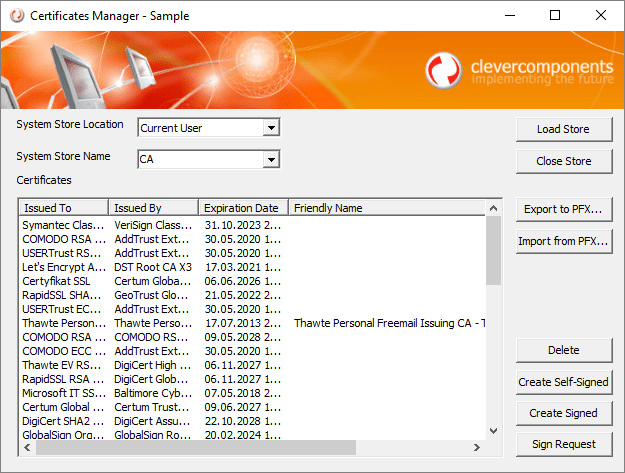
Task: Open Import from PFX dialog
Action: (564, 241)
